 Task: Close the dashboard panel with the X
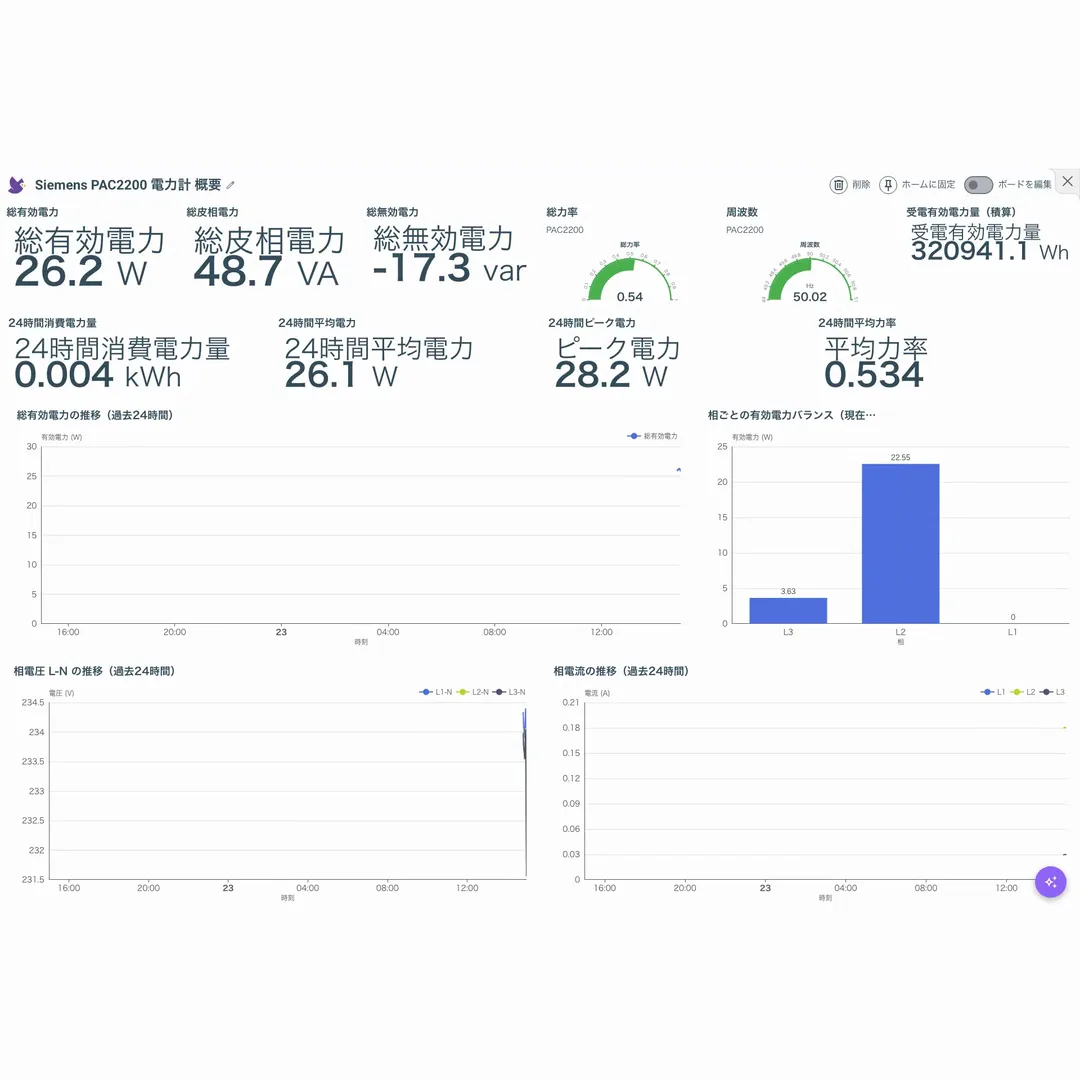[1067, 181]
